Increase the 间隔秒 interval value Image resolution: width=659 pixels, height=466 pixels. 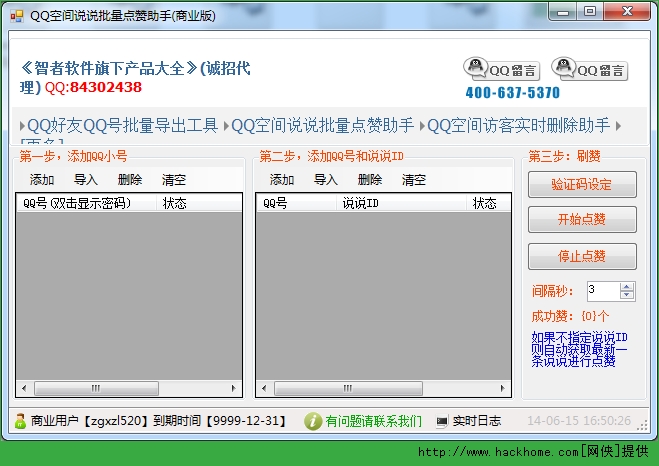627,286
